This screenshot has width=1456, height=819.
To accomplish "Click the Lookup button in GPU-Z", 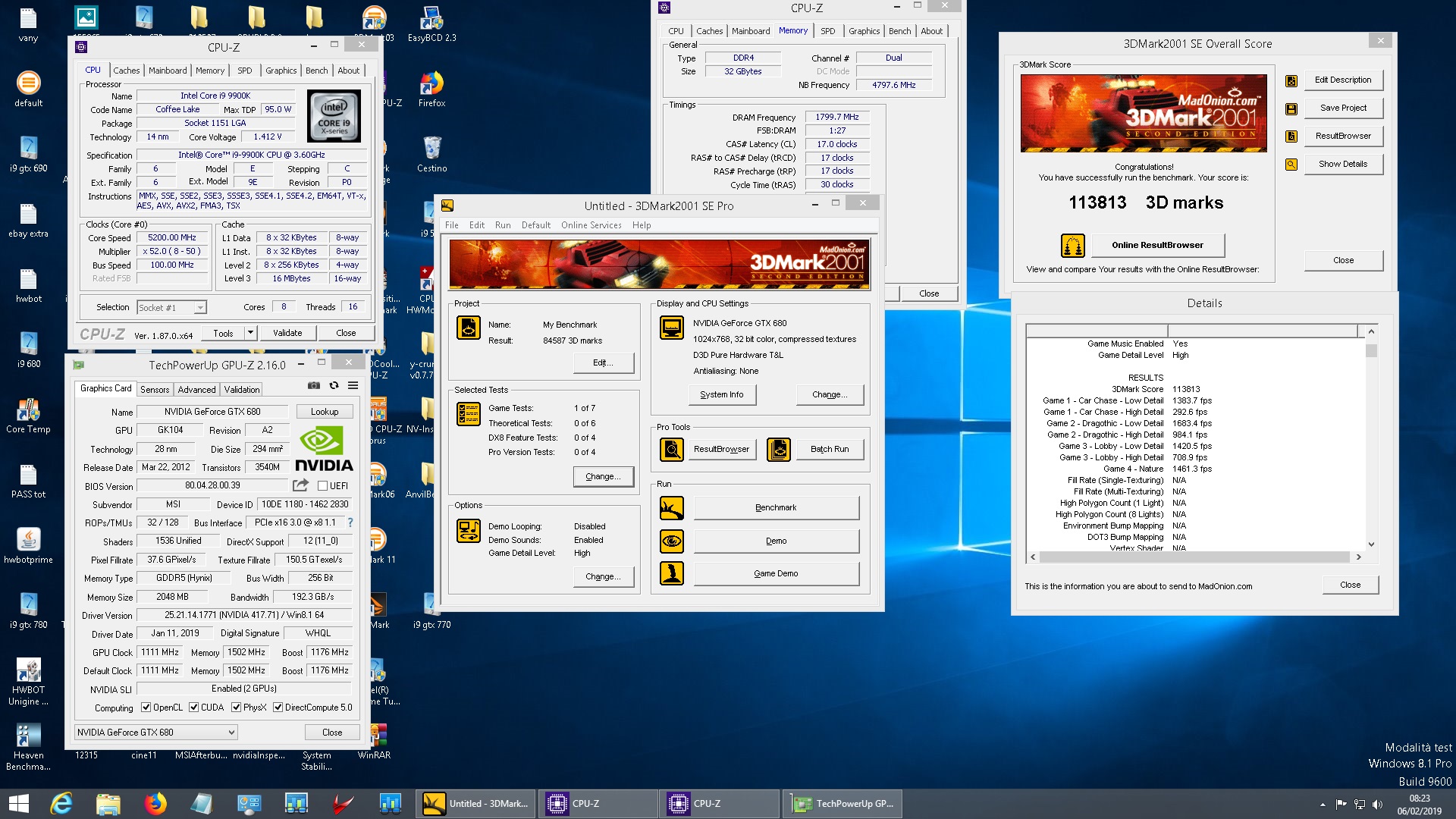I will [x=325, y=412].
